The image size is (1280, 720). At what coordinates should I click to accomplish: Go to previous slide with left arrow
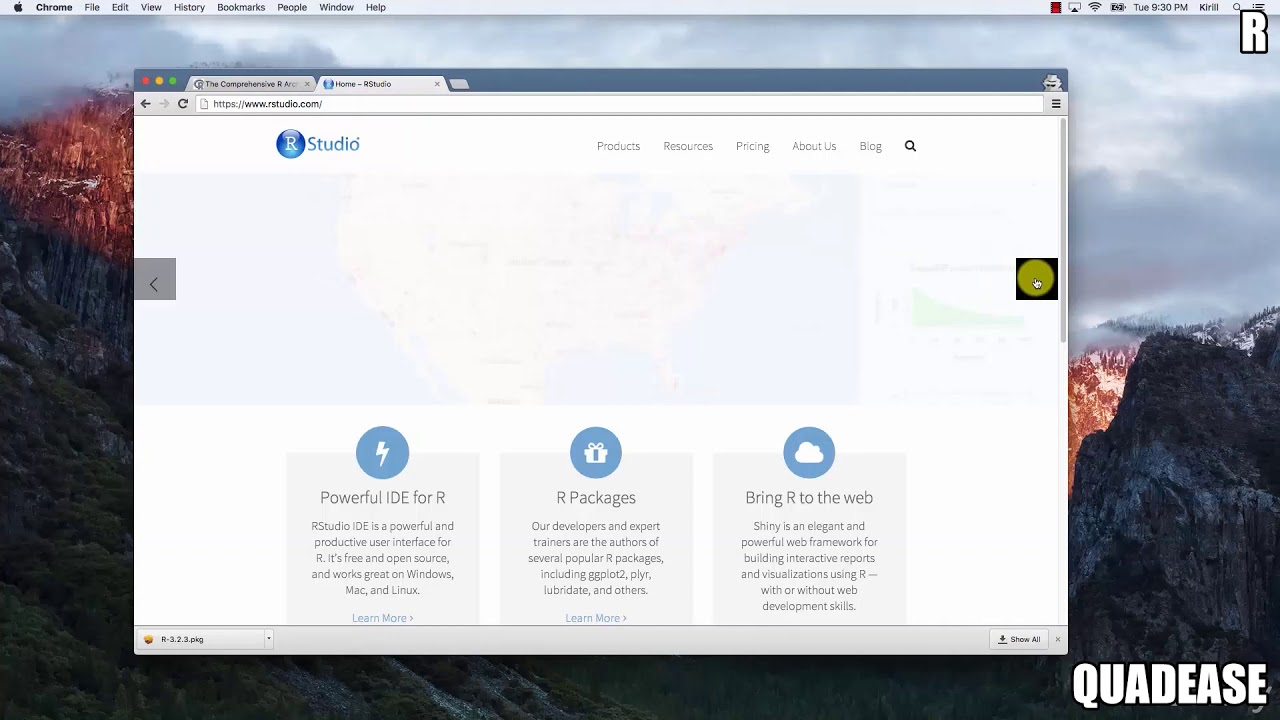click(x=155, y=279)
